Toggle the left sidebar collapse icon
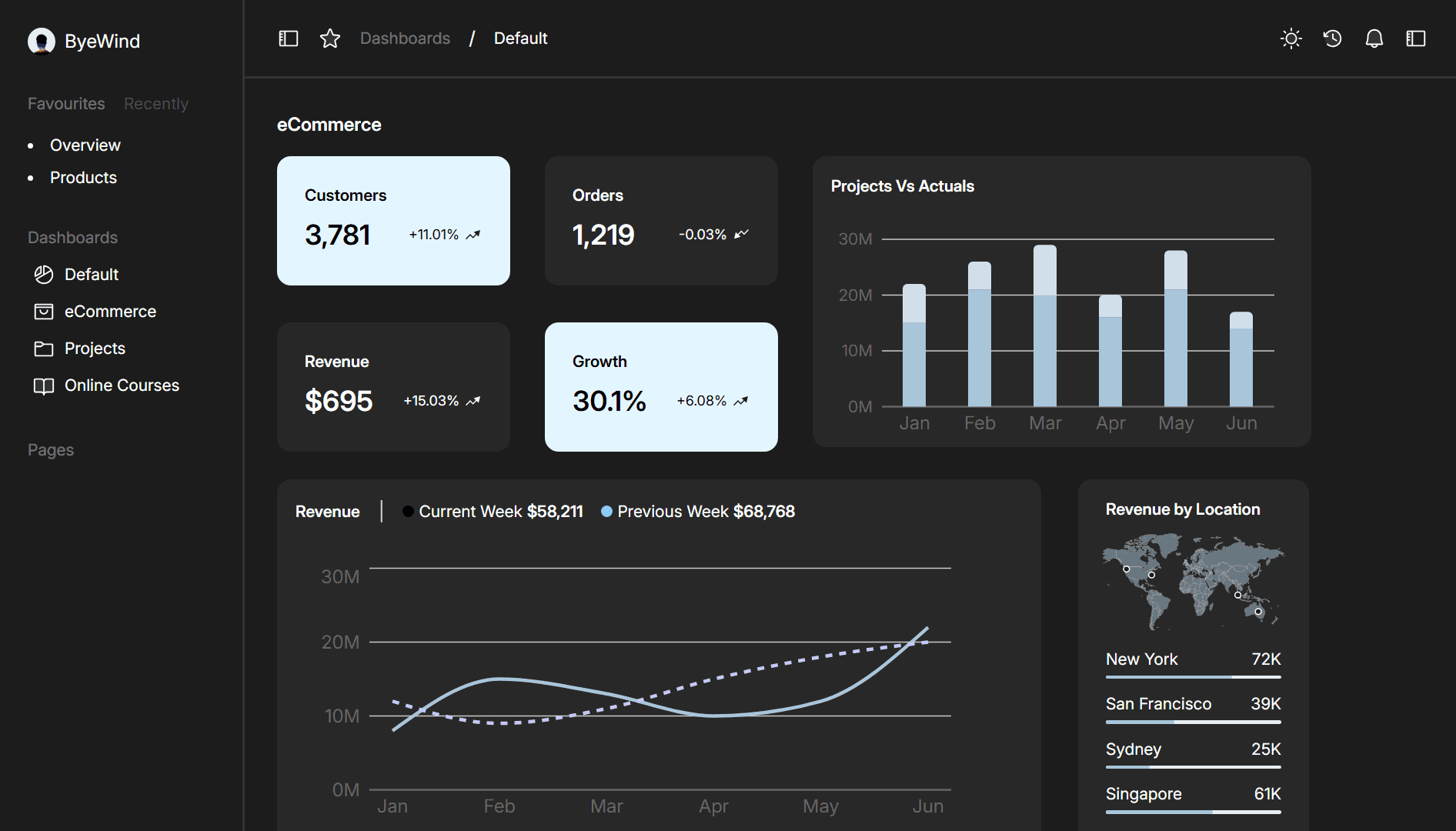The height and width of the screenshot is (831, 1456). [288, 38]
